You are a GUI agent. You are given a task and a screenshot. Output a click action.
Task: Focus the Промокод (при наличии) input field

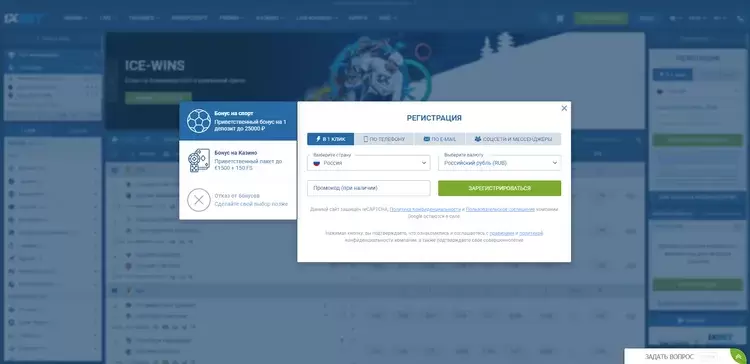pyautogui.click(x=369, y=188)
